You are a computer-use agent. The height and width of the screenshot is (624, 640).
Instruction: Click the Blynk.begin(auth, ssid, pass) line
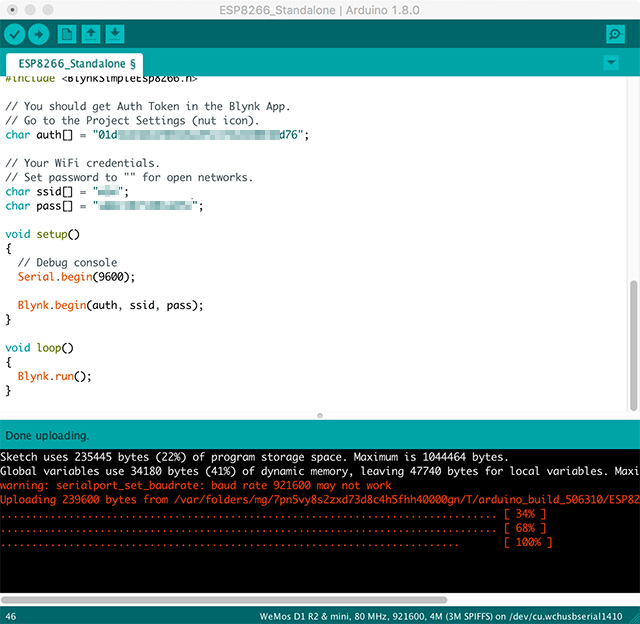(110, 304)
